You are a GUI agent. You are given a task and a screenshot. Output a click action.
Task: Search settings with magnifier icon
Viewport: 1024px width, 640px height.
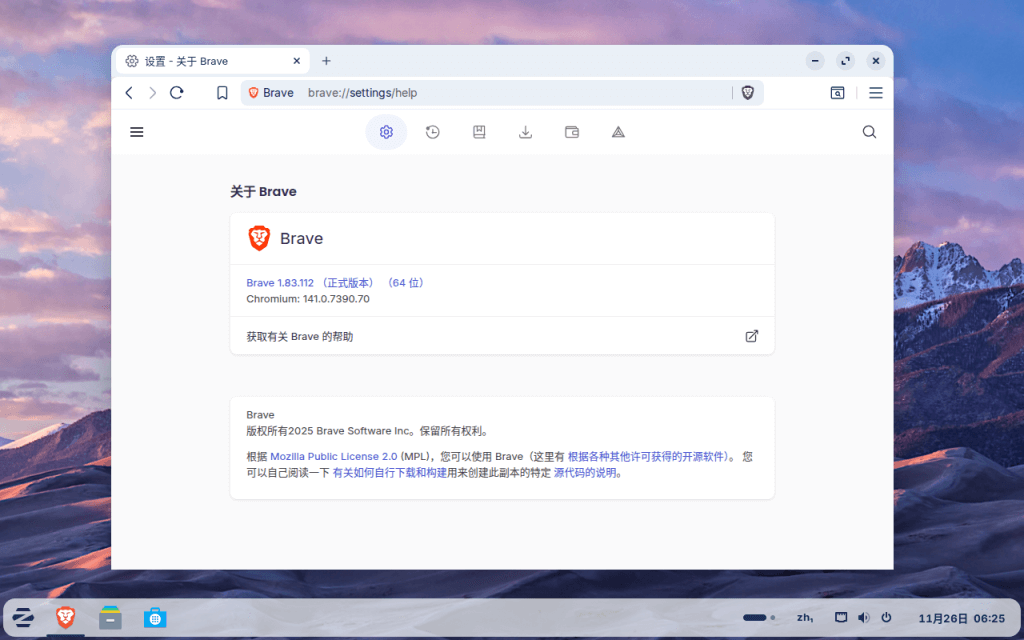[869, 132]
